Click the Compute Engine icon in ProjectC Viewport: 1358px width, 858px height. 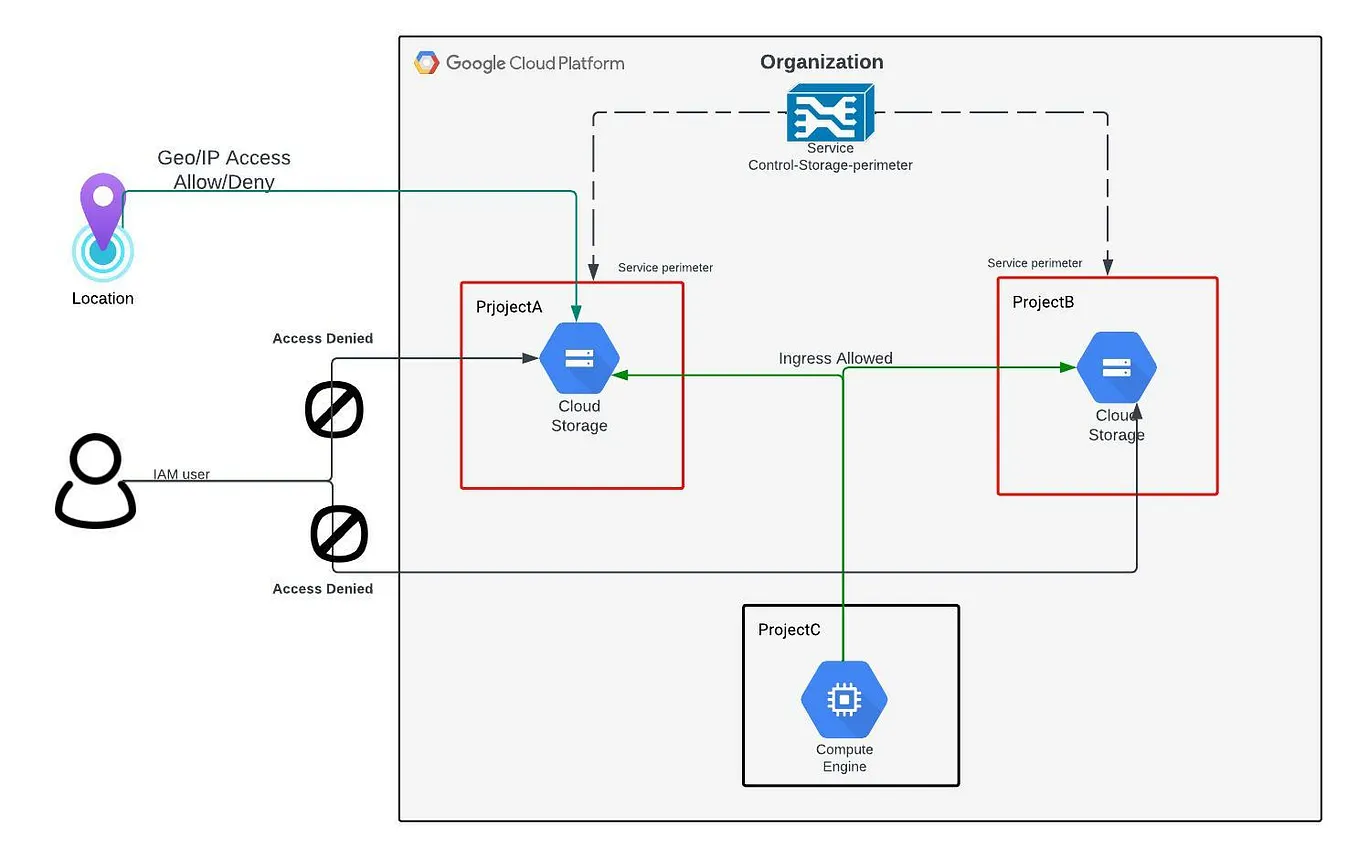tap(844, 699)
